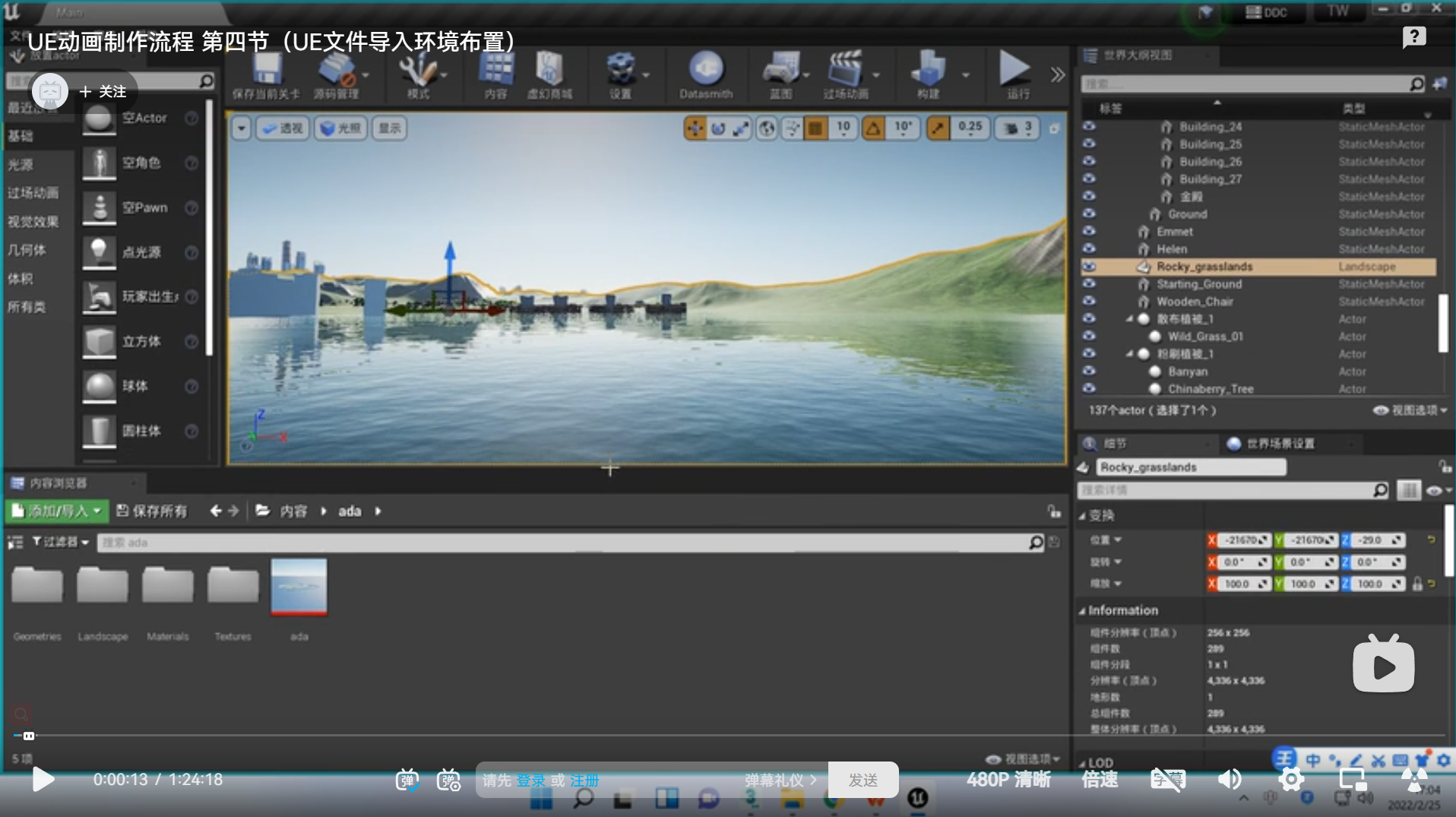Click the Sphere shape icon

pyautogui.click(x=98, y=386)
